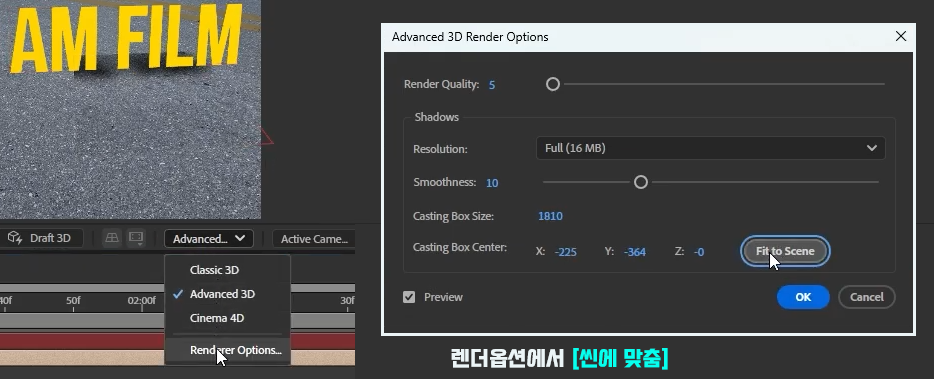Click the 02:00f timeline ruler marker
934x379 pixels.
tap(142, 300)
